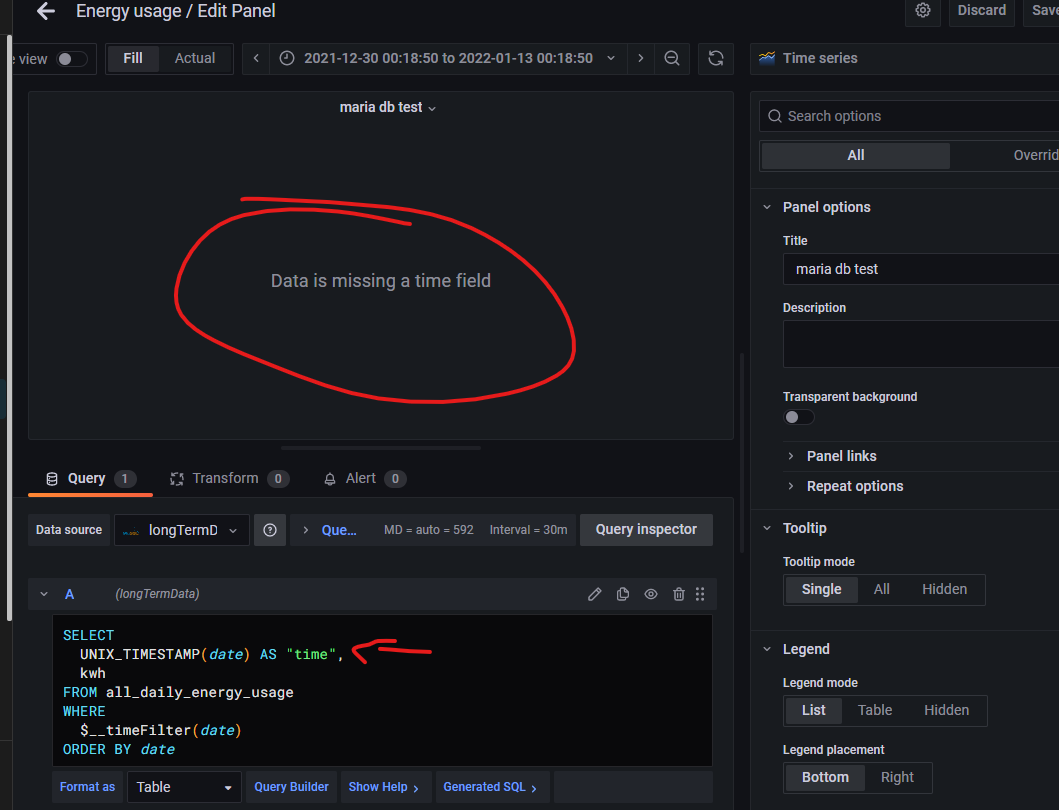Viewport: 1059px width, 810px height.
Task: Hide query A with the eye icon
Action: [x=651, y=594]
